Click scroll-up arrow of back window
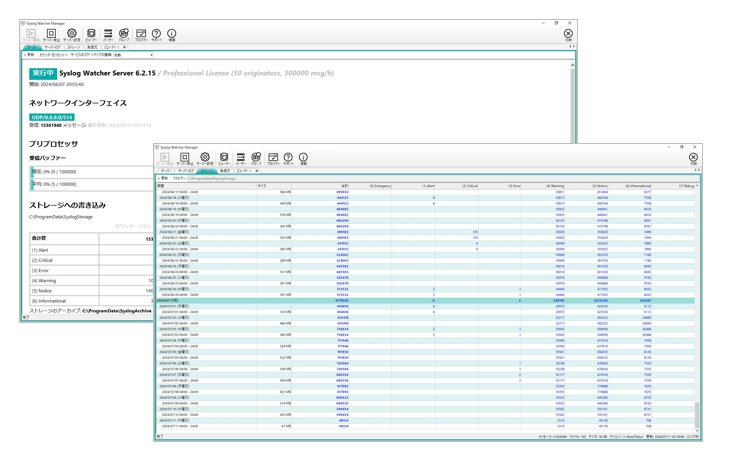733x454 pixels. (572, 66)
